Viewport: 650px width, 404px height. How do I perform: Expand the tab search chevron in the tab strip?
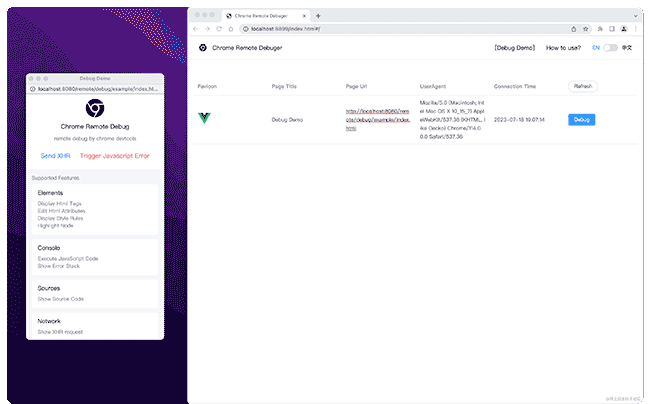(635, 16)
